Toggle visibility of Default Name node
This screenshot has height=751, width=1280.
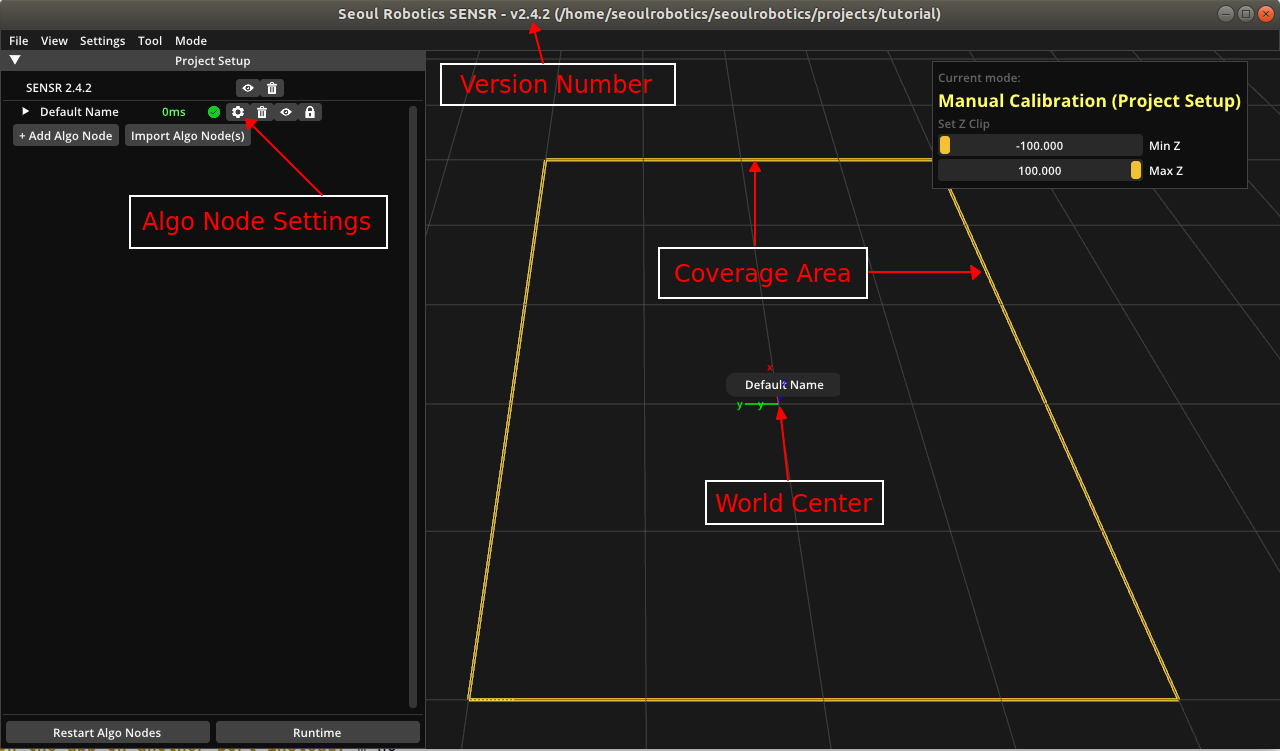(x=286, y=112)
